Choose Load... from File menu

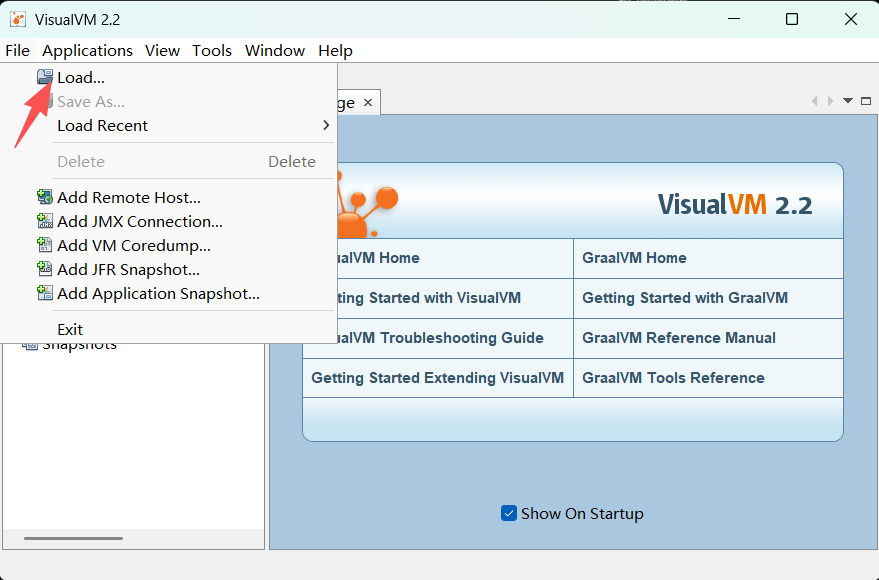coord(81,77)
